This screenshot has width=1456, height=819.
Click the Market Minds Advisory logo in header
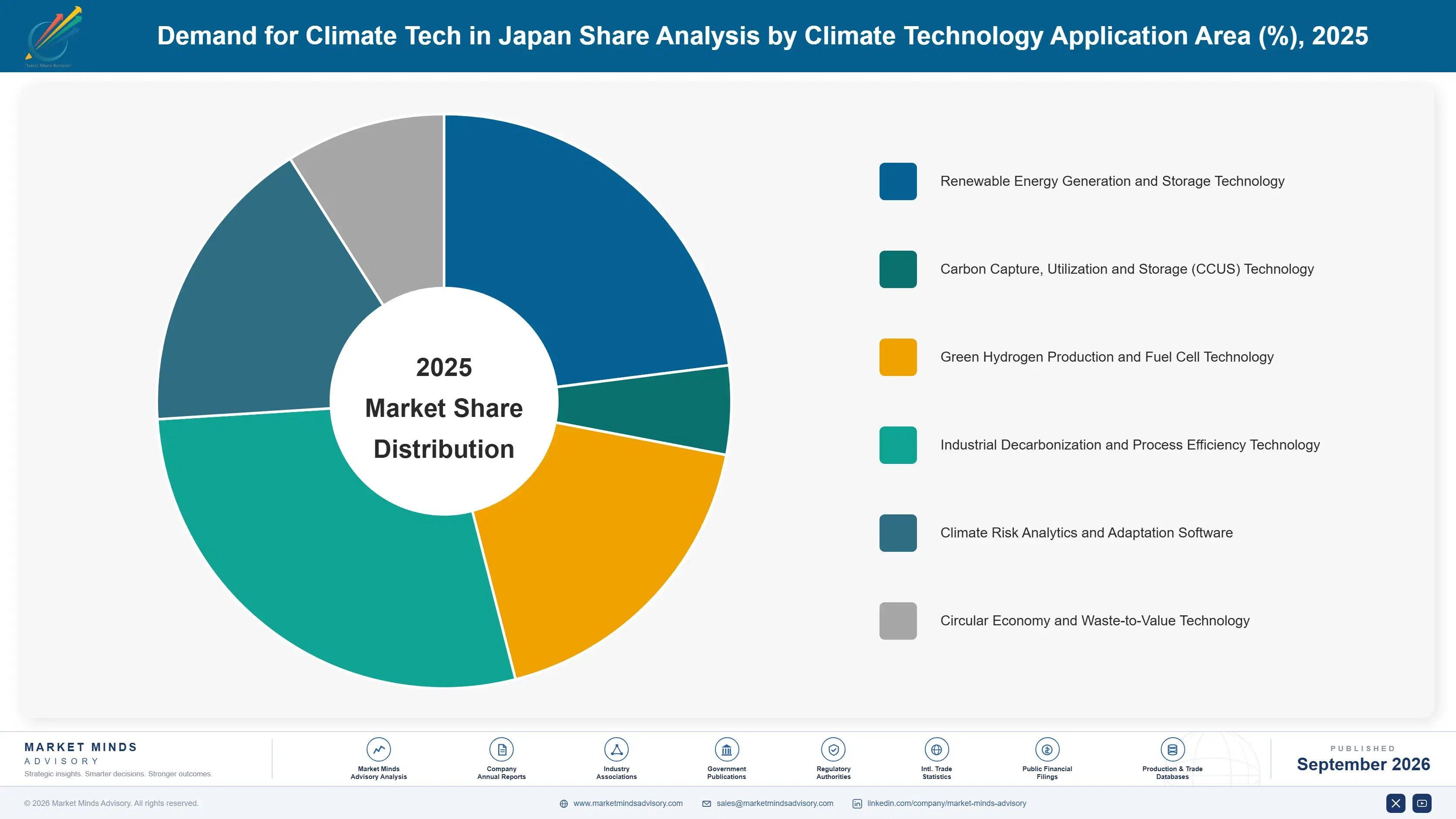53,37
